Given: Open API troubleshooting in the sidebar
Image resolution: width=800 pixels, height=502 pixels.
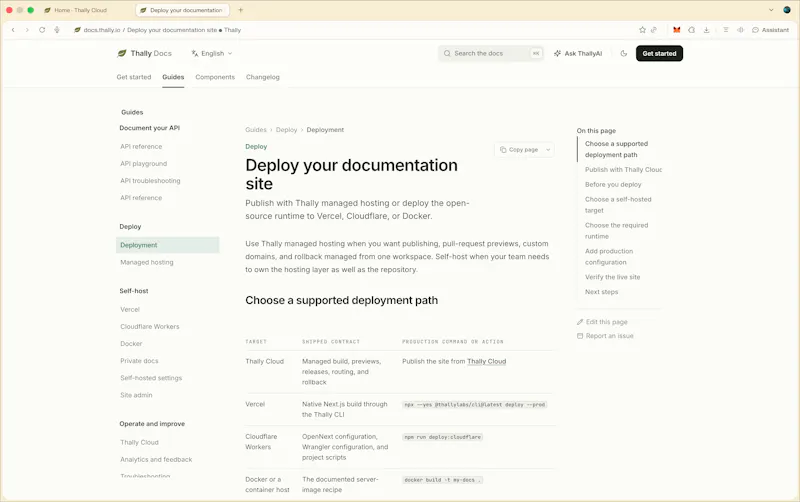Looking at the screenshot, I should tap(150, 181).
